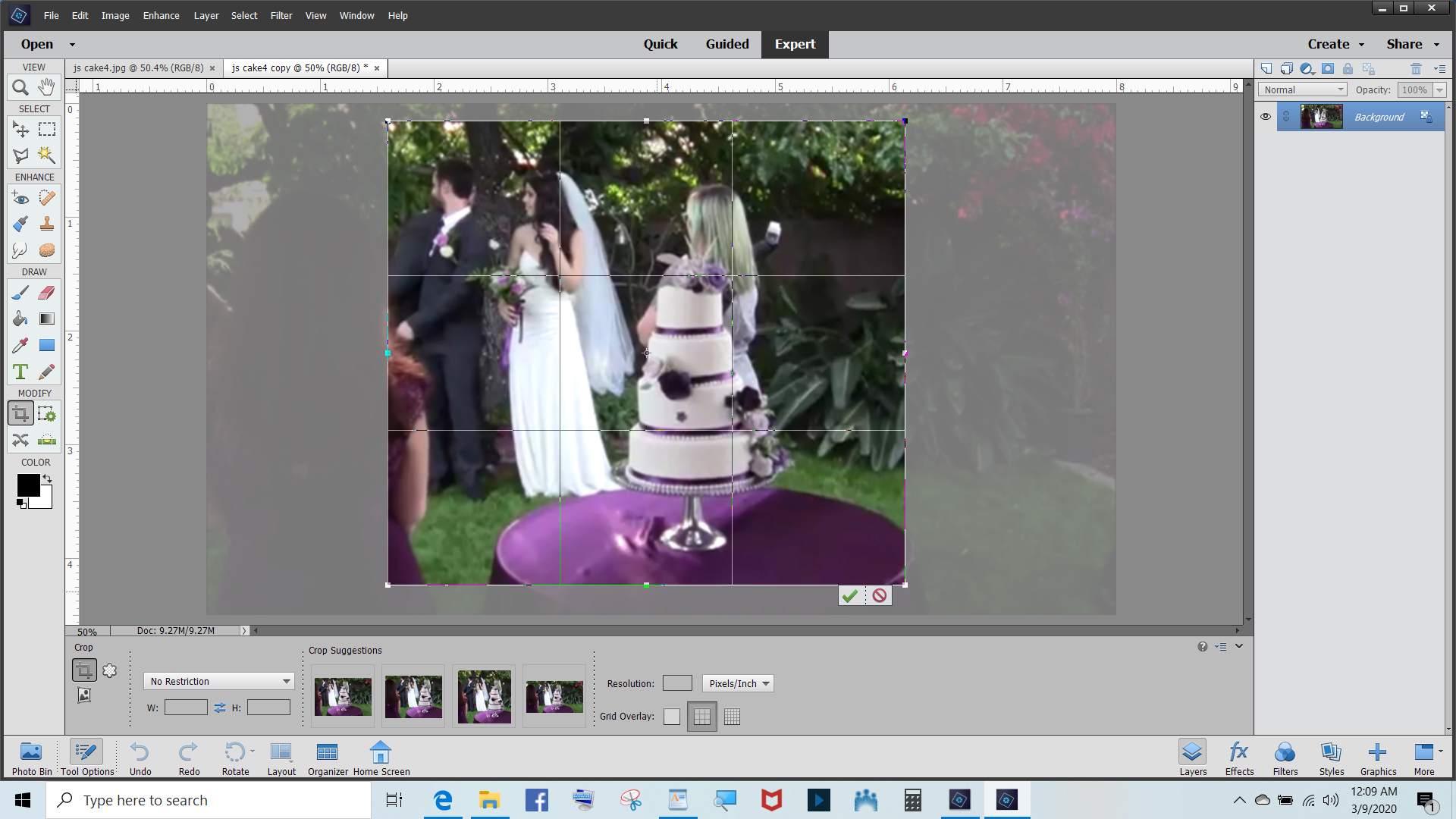This screenshot has width=1456, height=819.
Task: Click the black foreground color swatch
Action: pos(28,485)
